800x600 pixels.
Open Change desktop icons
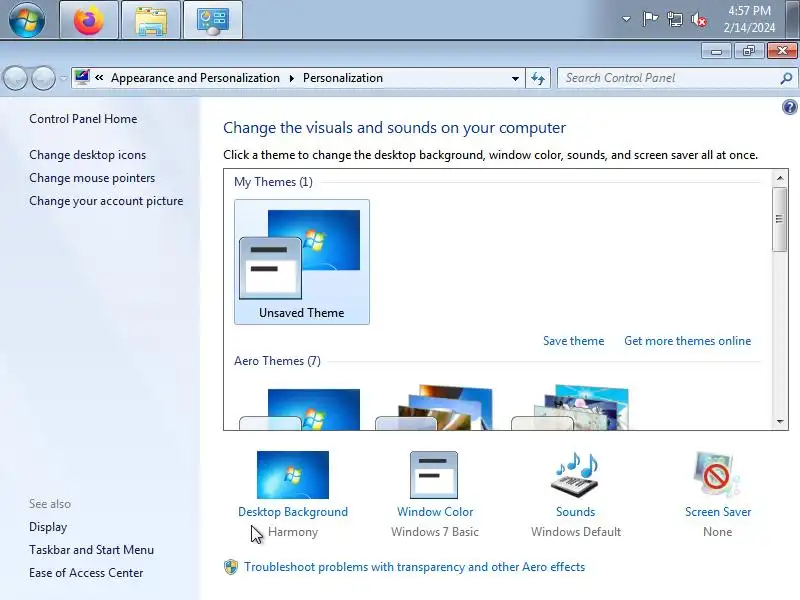coord(87,155)
